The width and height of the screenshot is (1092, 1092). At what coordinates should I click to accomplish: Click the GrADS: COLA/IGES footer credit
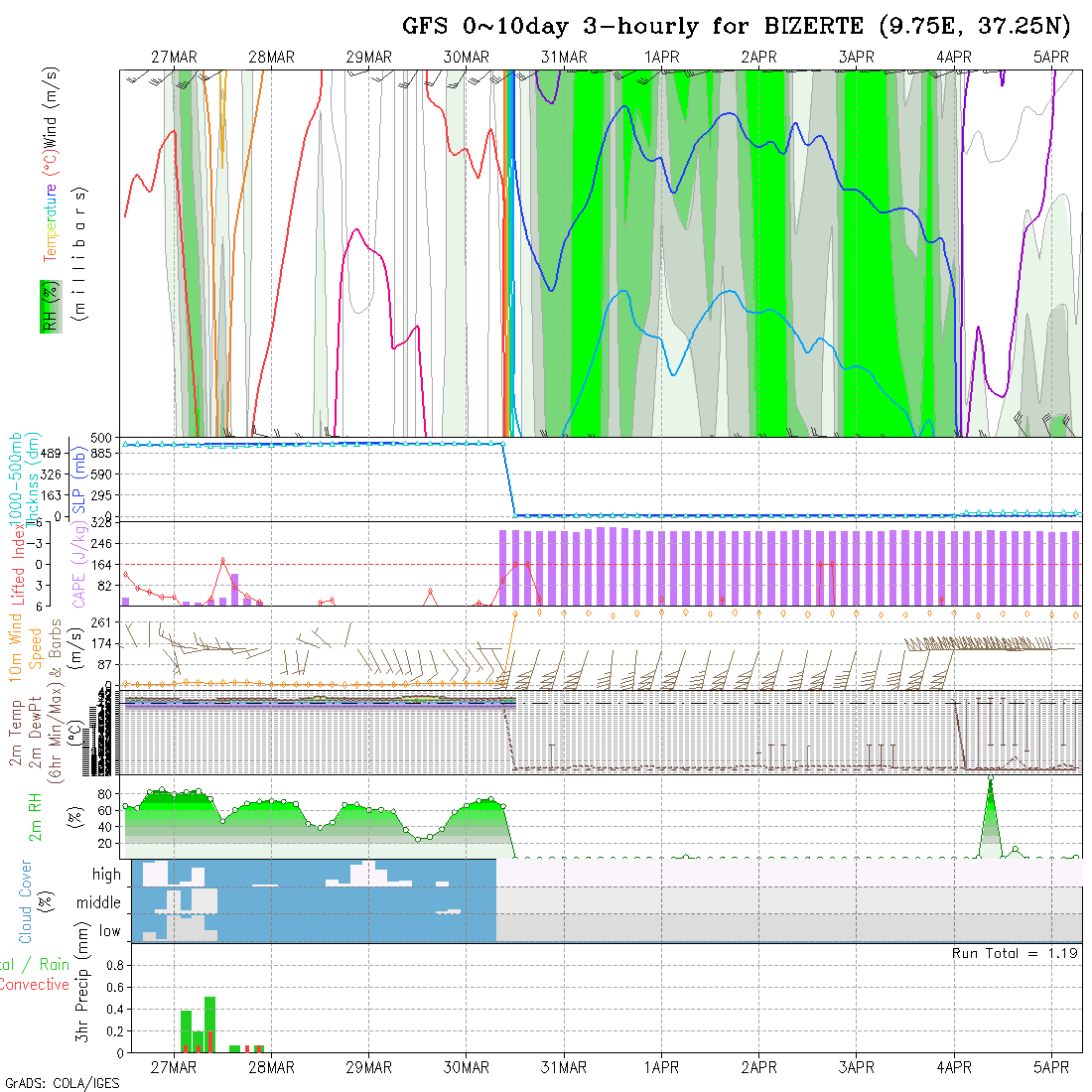click(x=62, y=1083)
